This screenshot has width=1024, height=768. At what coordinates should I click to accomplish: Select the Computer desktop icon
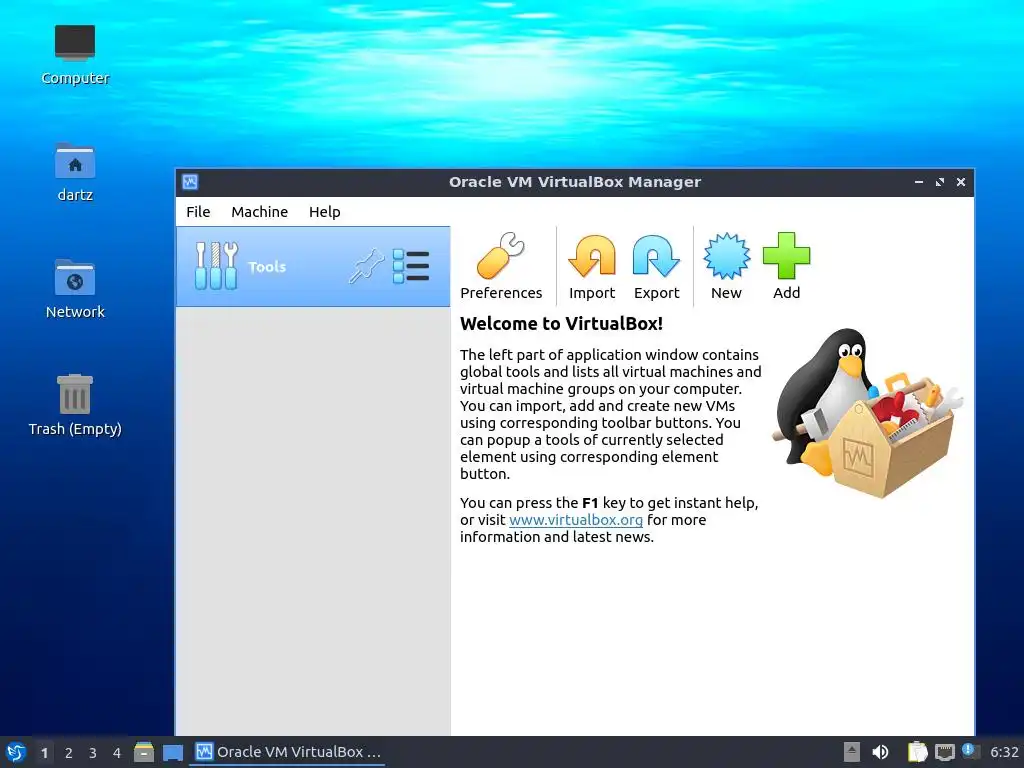coord(75,55)
